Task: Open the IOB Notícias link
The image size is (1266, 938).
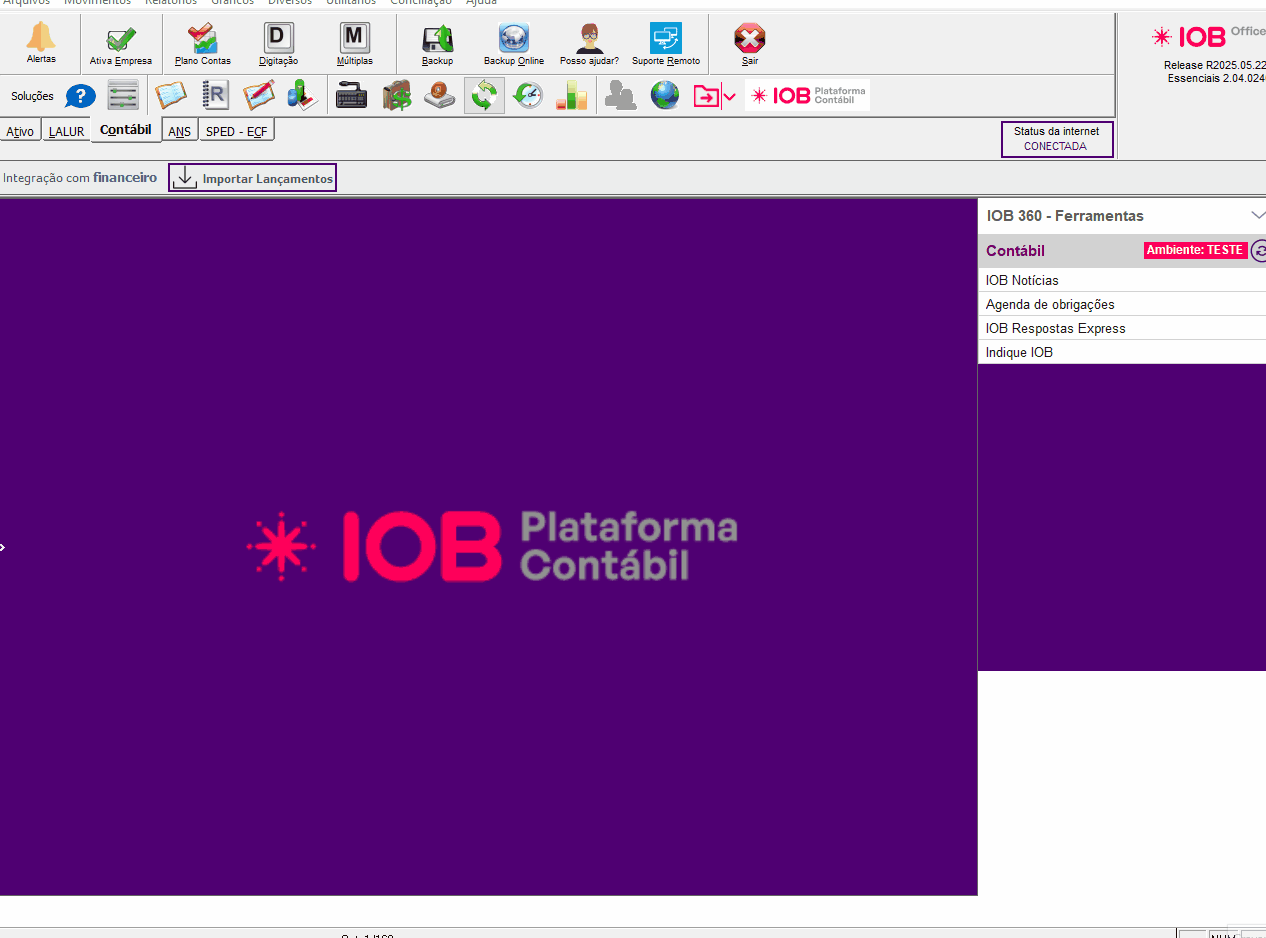Action: pyautogui.click(x=1022, y=281)
